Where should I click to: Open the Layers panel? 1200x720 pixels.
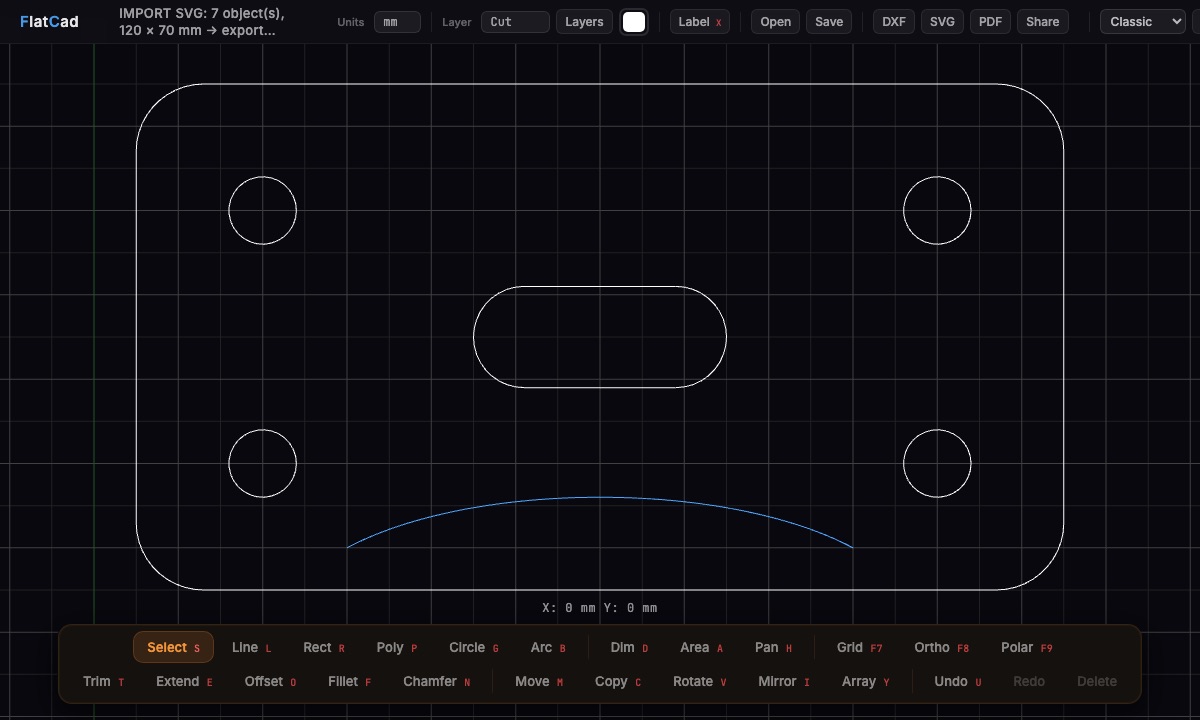coord(584,22)
